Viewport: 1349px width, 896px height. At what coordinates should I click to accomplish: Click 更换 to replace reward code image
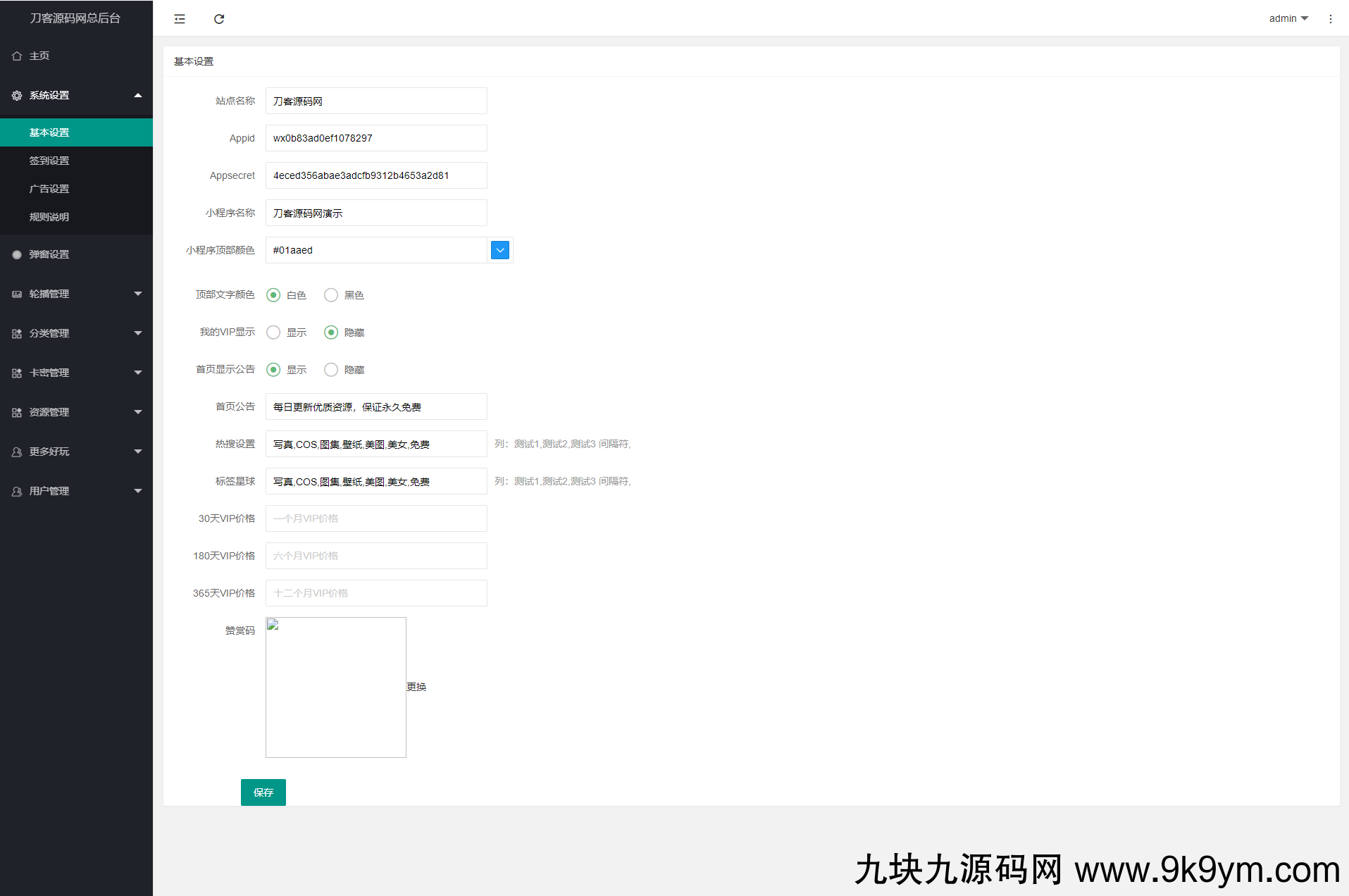point(416,687)
